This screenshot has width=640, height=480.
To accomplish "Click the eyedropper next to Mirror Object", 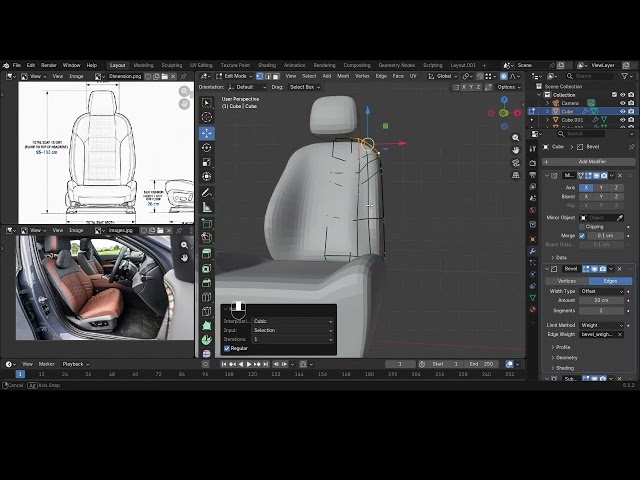I will (x=620, y=218).
